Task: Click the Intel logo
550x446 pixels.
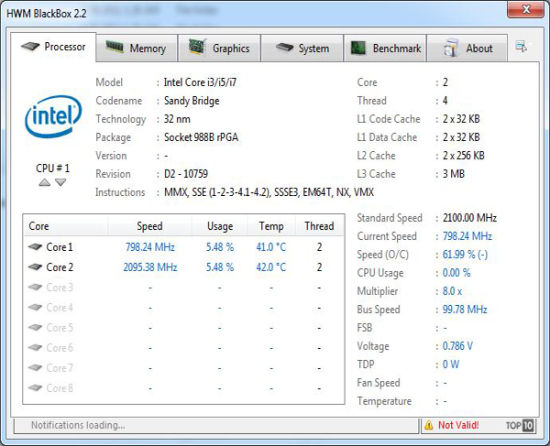Action: [x=53, y=116]
